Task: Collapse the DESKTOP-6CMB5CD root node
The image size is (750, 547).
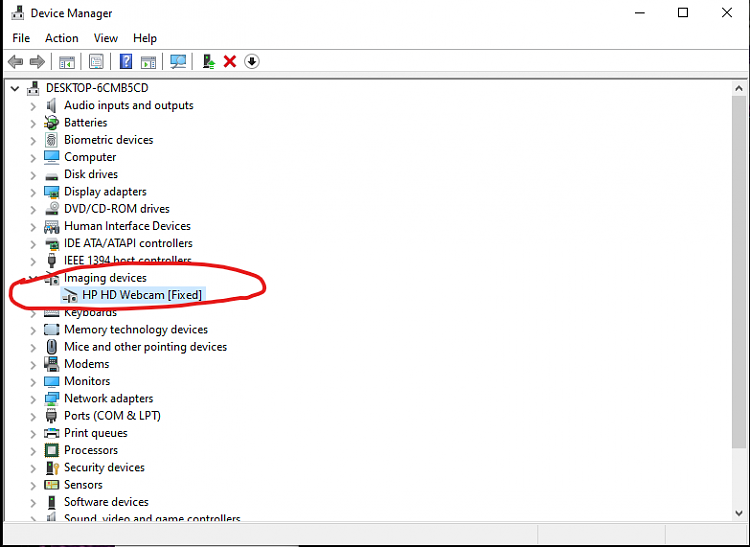Action: pos(15,88)
